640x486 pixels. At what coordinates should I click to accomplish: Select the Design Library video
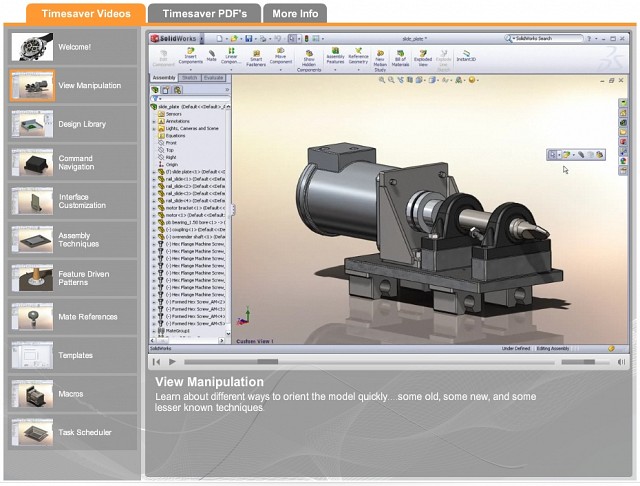click(x=73, y=124)
